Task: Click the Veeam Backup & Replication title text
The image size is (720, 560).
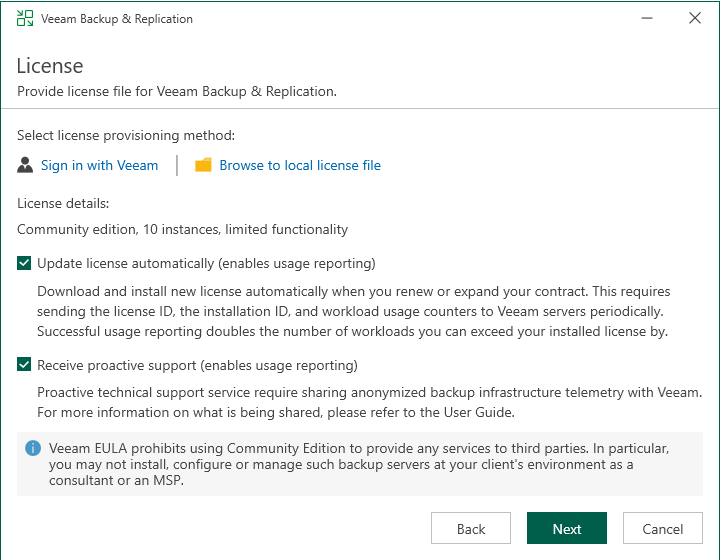Action: 117,19
